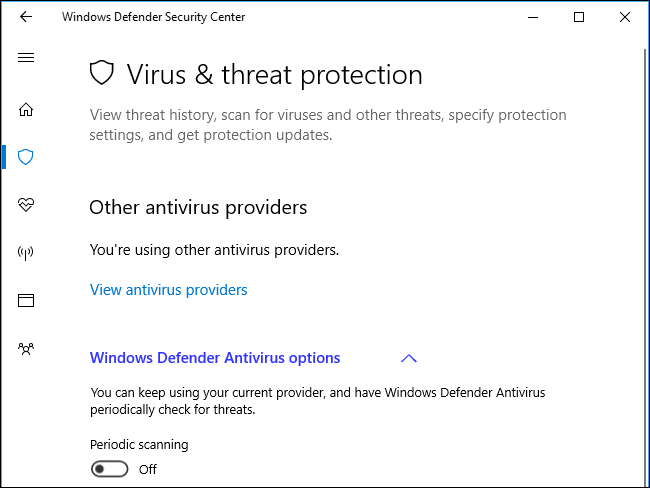This screenshot has height=488, width=650.
Task: Minimize the Security Center window
Action: pos(531,17)
